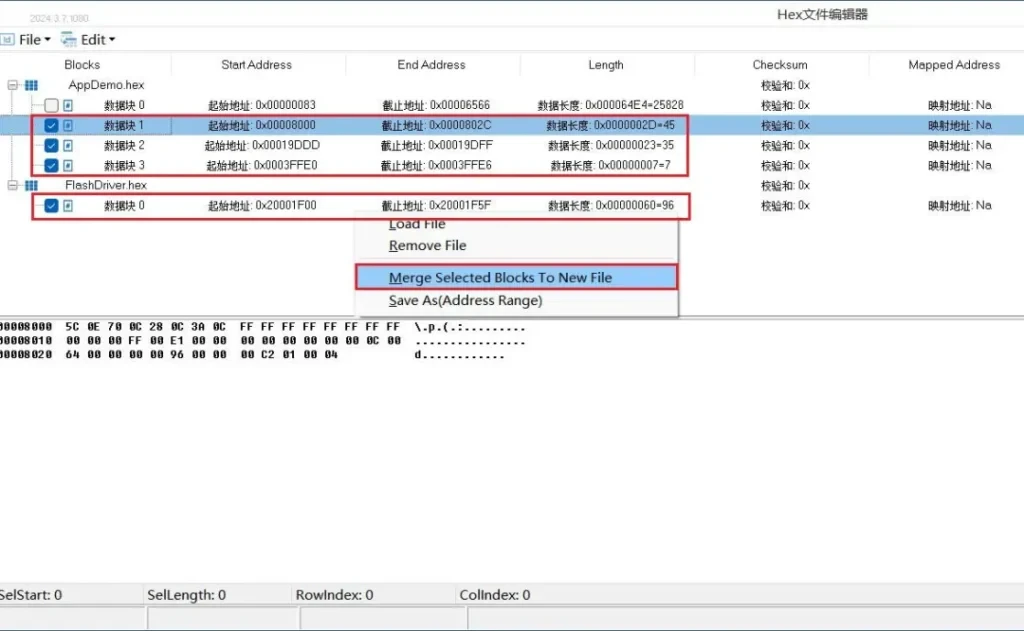Click the Start Address column header
This screenshot has width=1024, height=631.
pos(256,65)
